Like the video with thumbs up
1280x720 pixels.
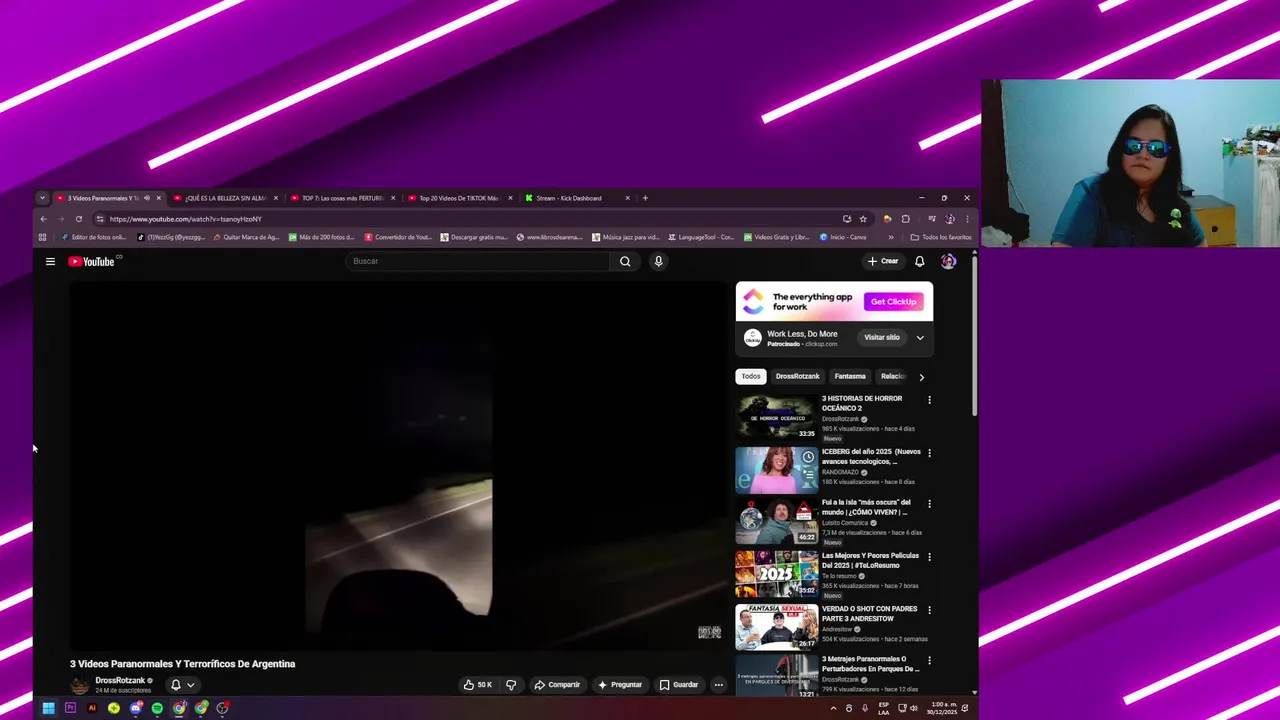478,685
